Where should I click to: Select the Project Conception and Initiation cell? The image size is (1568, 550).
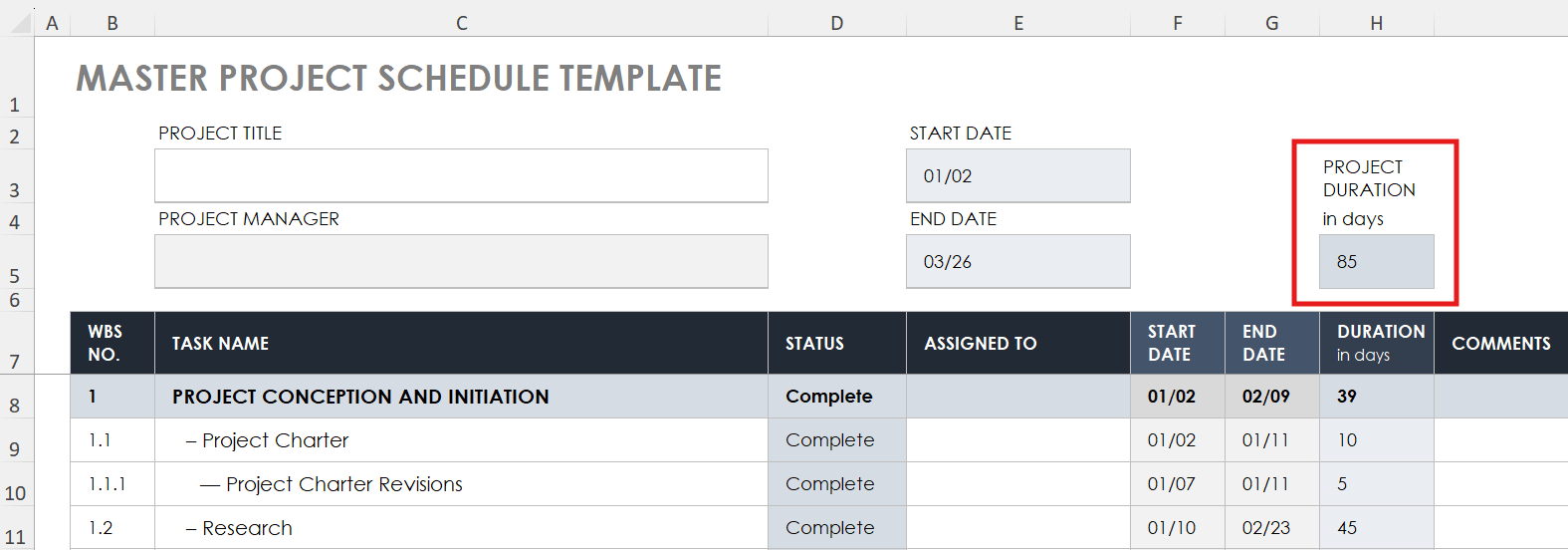461,397
